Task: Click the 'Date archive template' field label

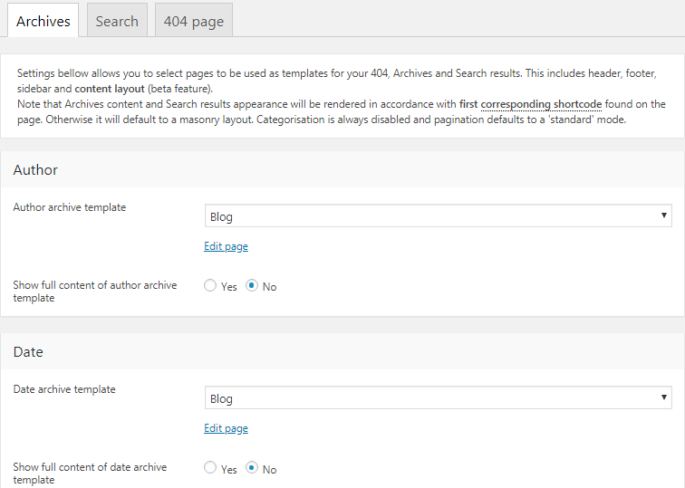Action: (x=64, y=389)
